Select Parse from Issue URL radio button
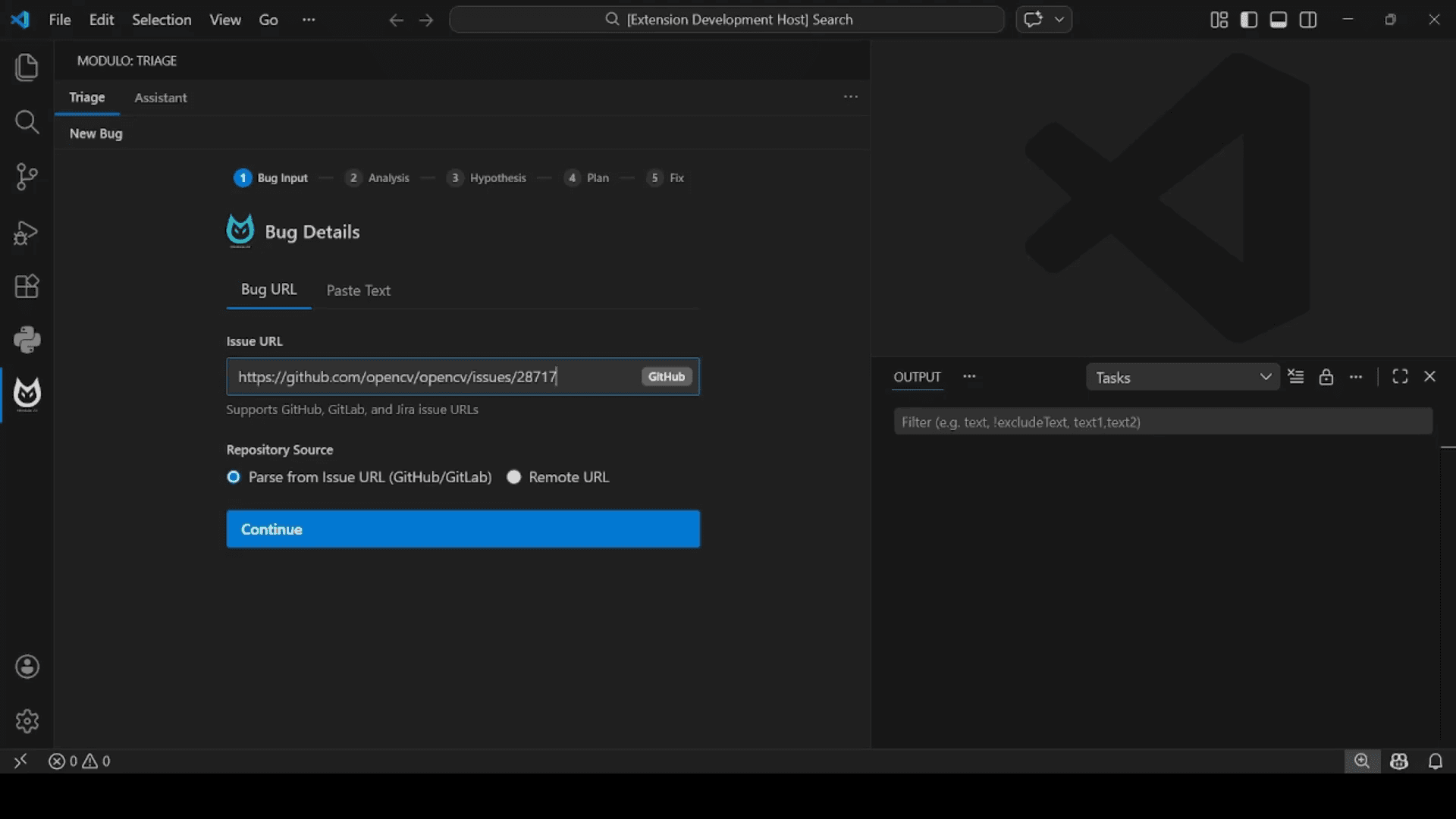Image resolution: width=1456 pixels, height=819 pixels. tap(234, 477)
